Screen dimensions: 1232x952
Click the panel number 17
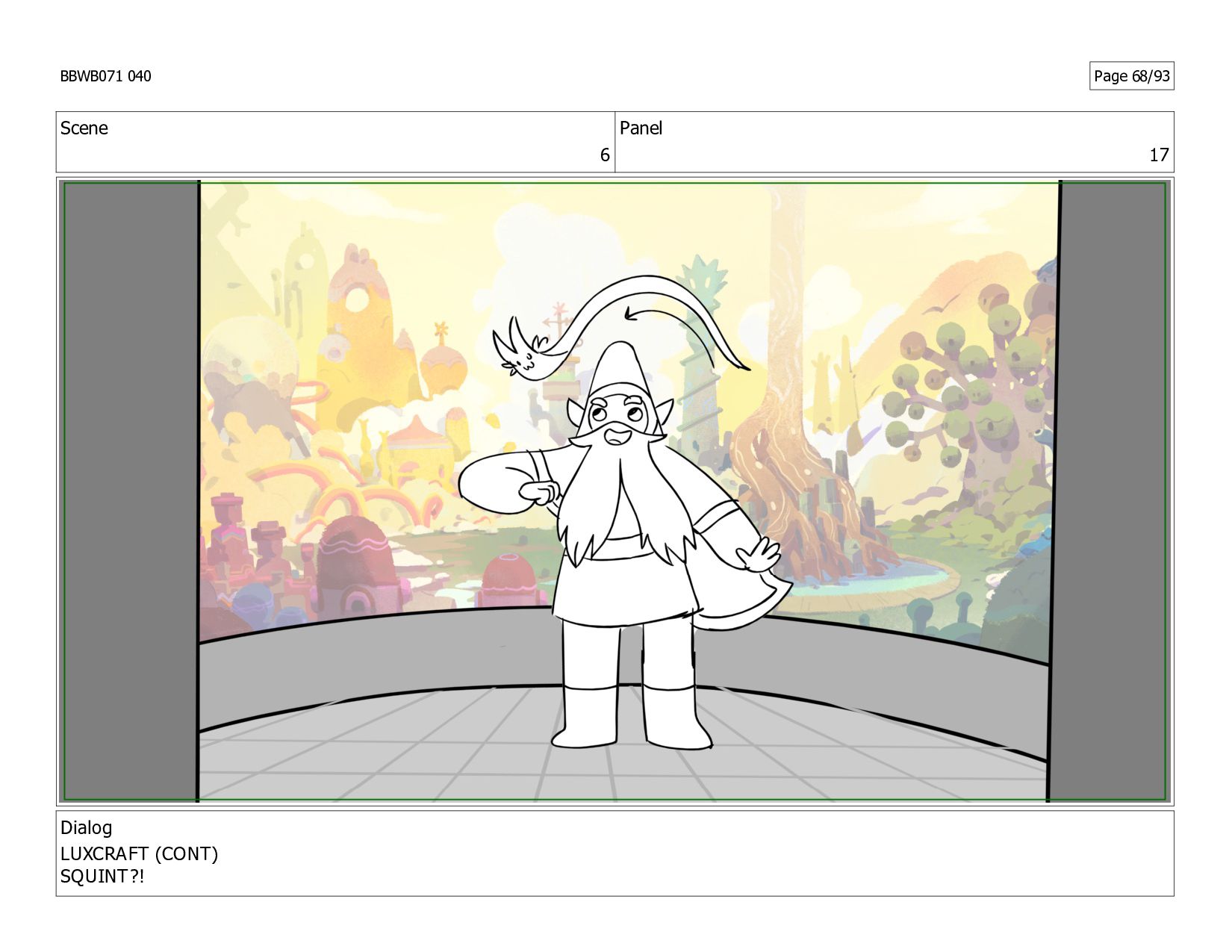1159,155
